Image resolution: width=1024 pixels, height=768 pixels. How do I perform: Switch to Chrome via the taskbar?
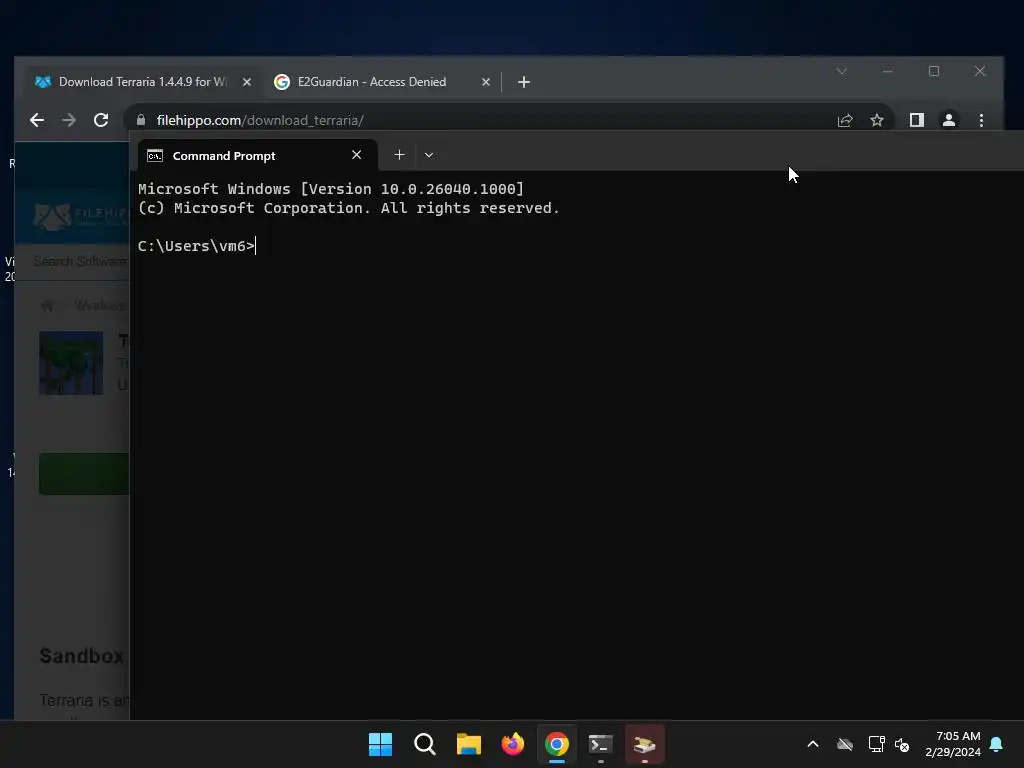(557, 744)
